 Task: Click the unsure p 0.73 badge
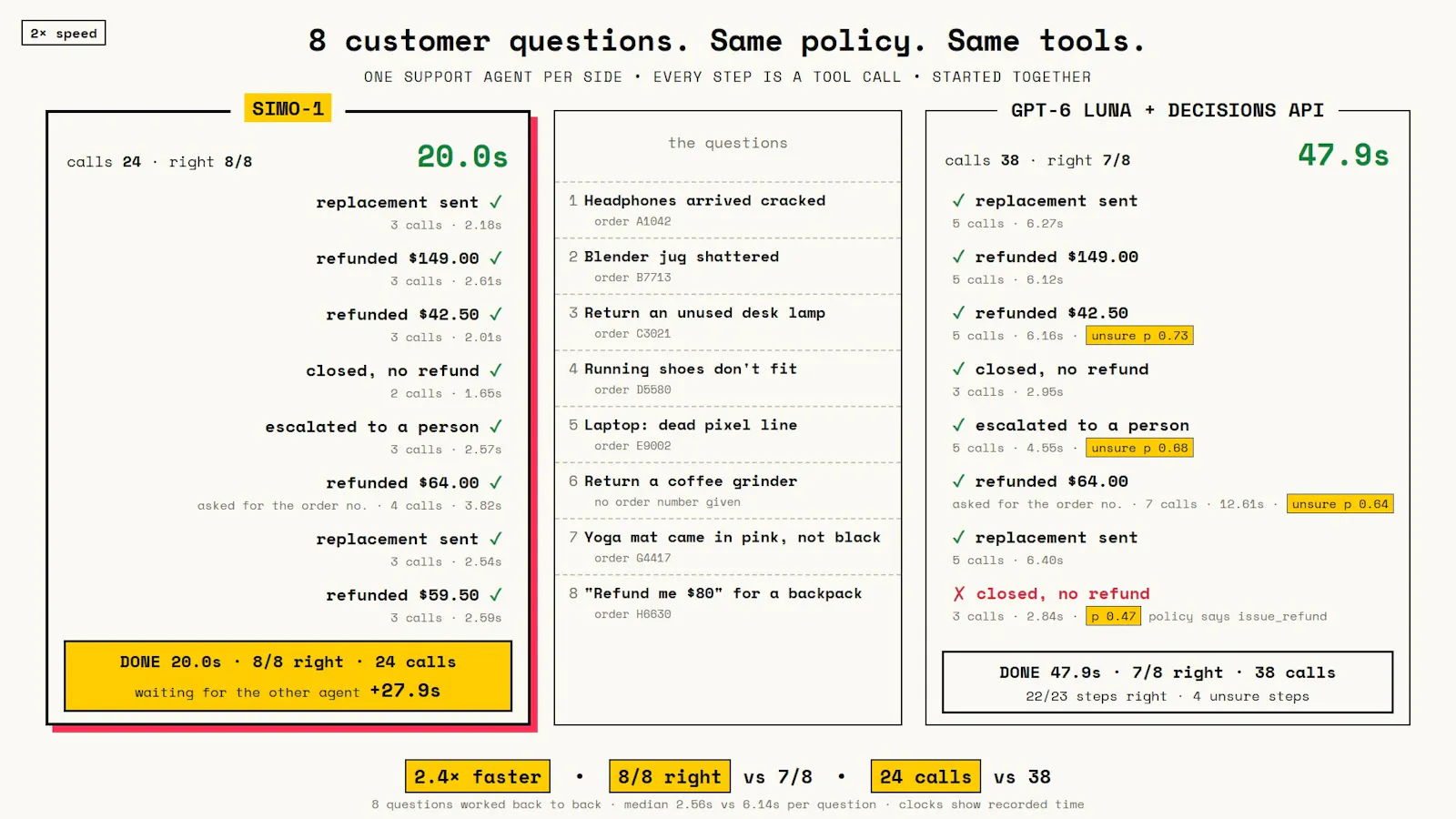tap(1139, 336)
